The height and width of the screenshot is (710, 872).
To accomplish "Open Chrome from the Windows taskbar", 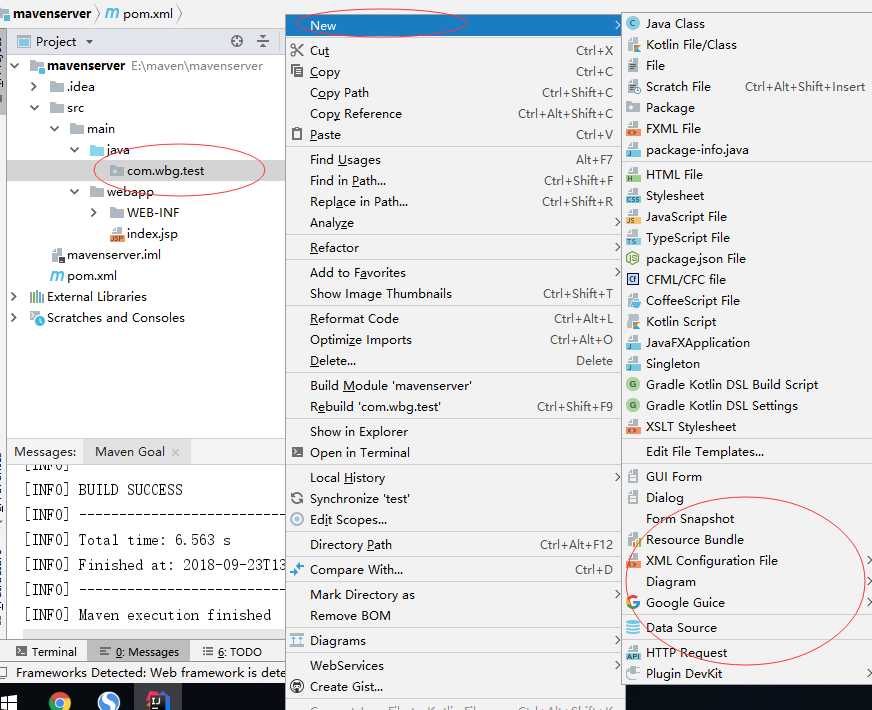I will click(x=60, y=701).
